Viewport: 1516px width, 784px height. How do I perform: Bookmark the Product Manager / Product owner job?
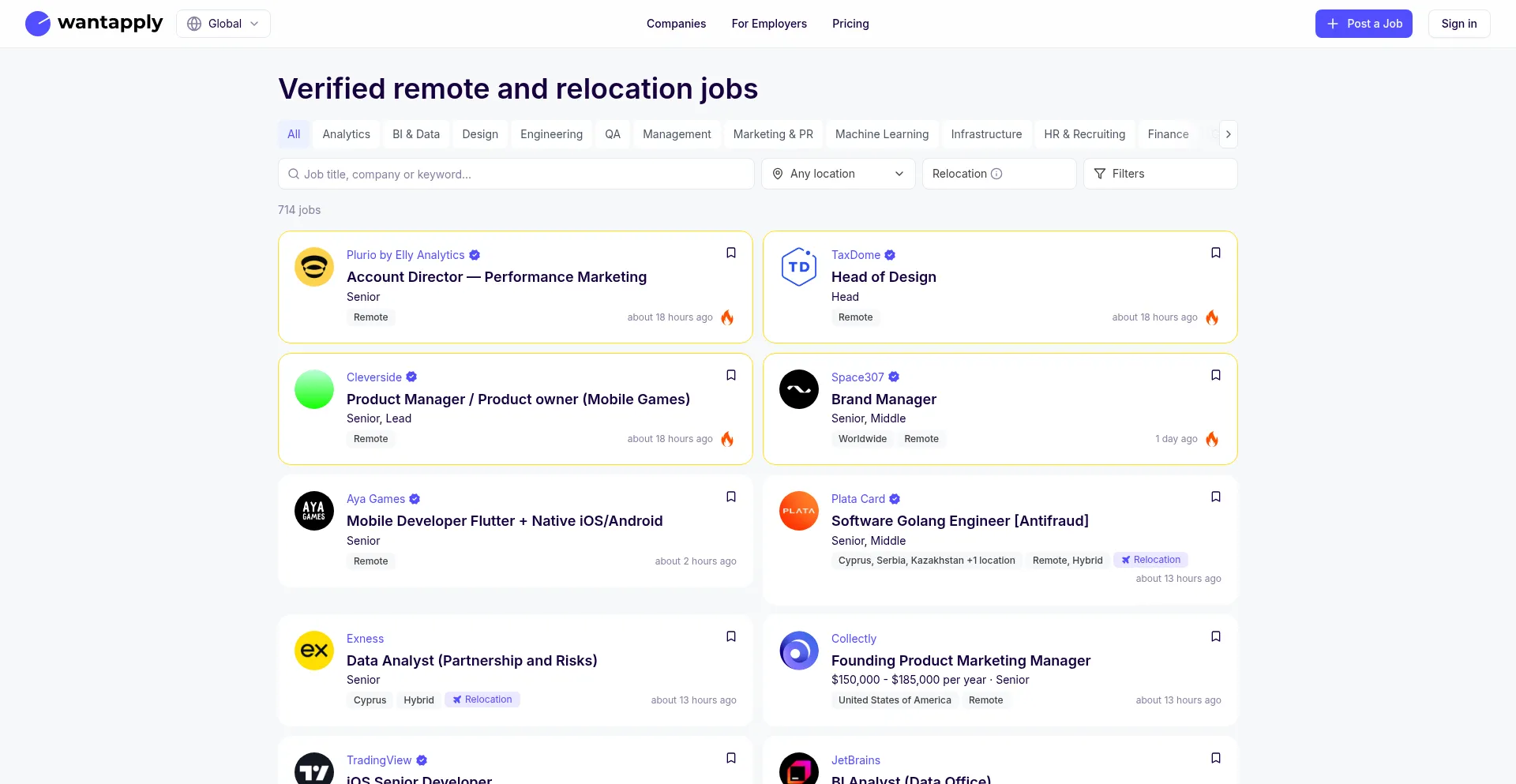click(731, 375)
